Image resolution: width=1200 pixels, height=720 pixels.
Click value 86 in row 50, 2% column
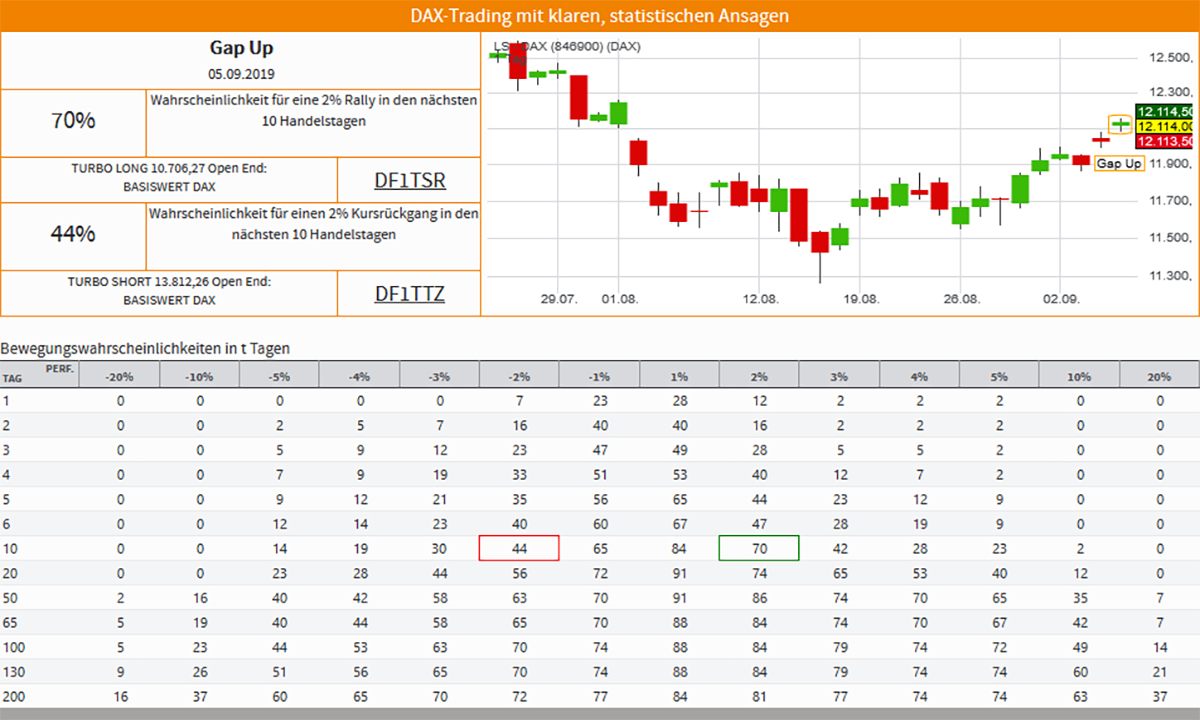tap(759, 597)
